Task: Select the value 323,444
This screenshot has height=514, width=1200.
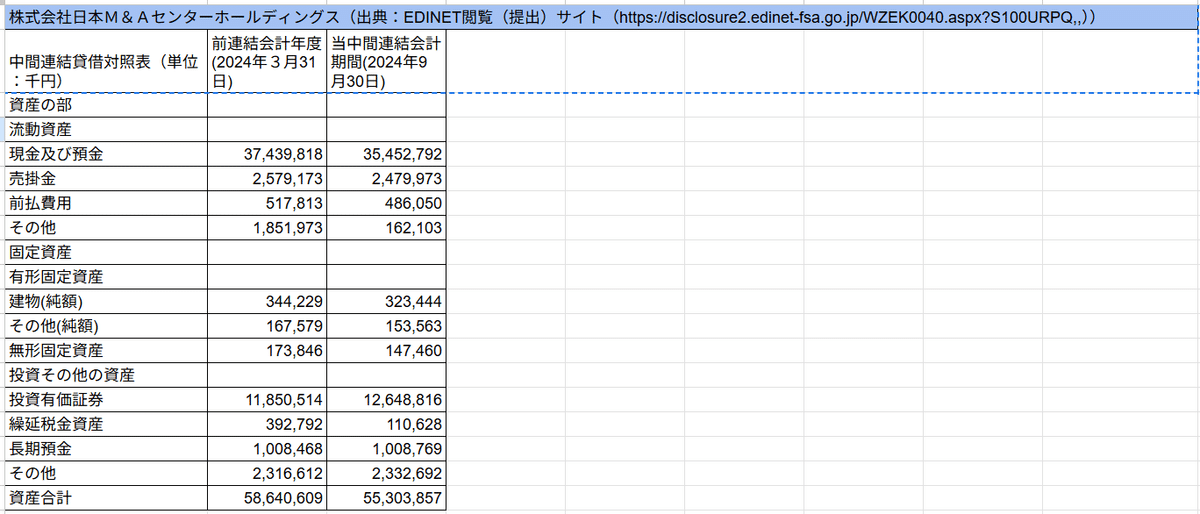Action: 385,301
